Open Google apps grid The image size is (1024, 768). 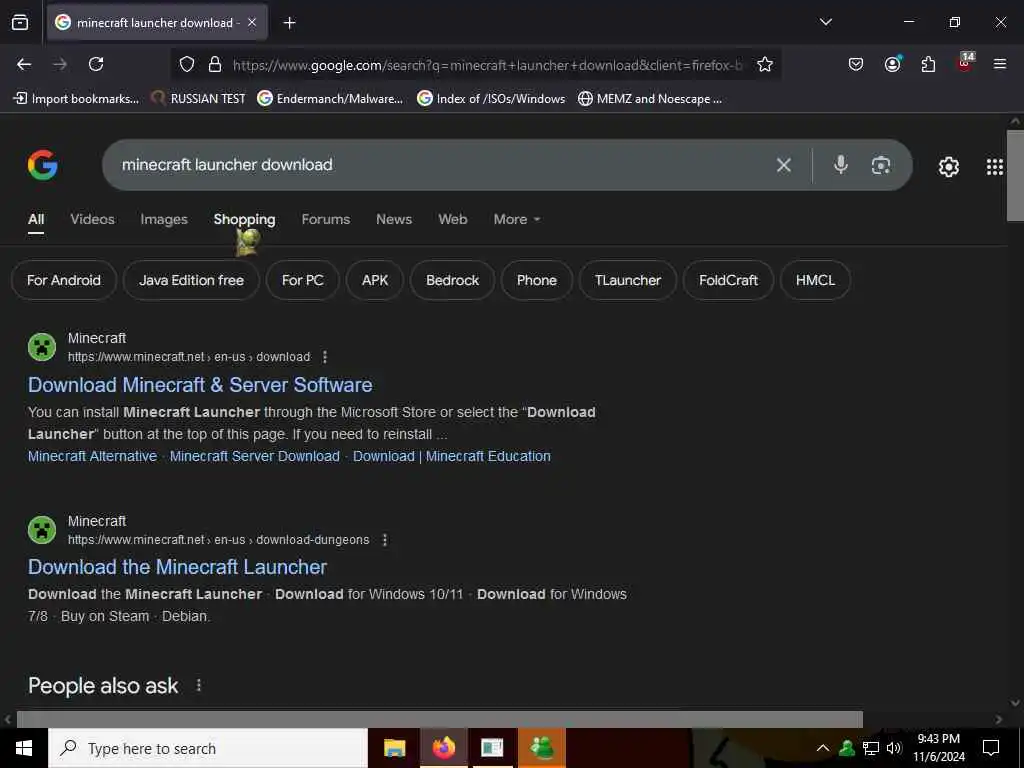tap(995, 167)
